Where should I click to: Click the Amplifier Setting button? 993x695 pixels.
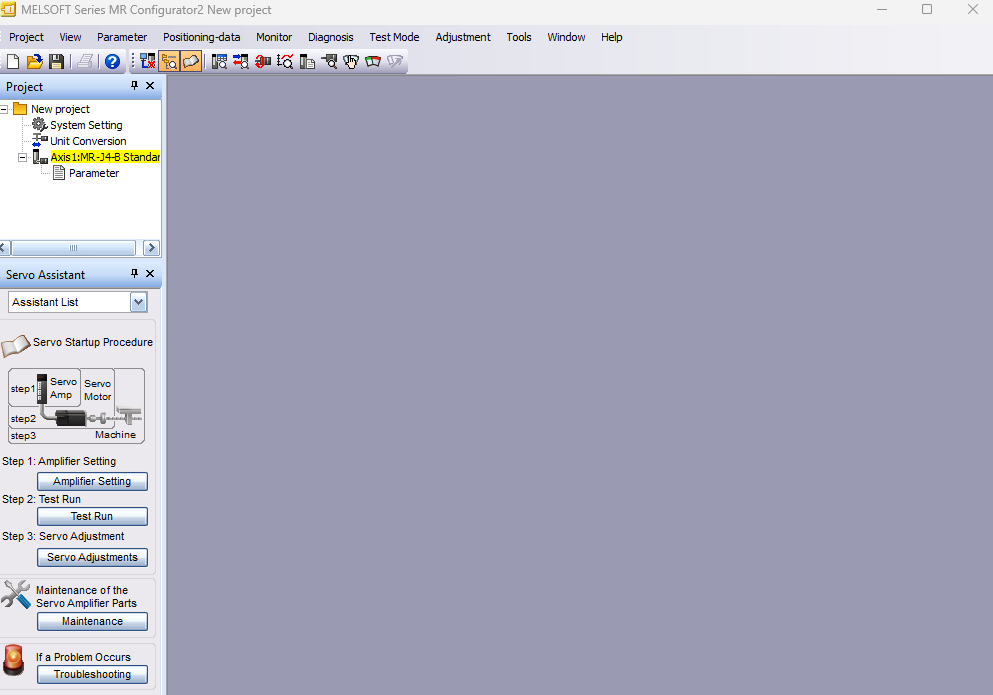[92, 482]
